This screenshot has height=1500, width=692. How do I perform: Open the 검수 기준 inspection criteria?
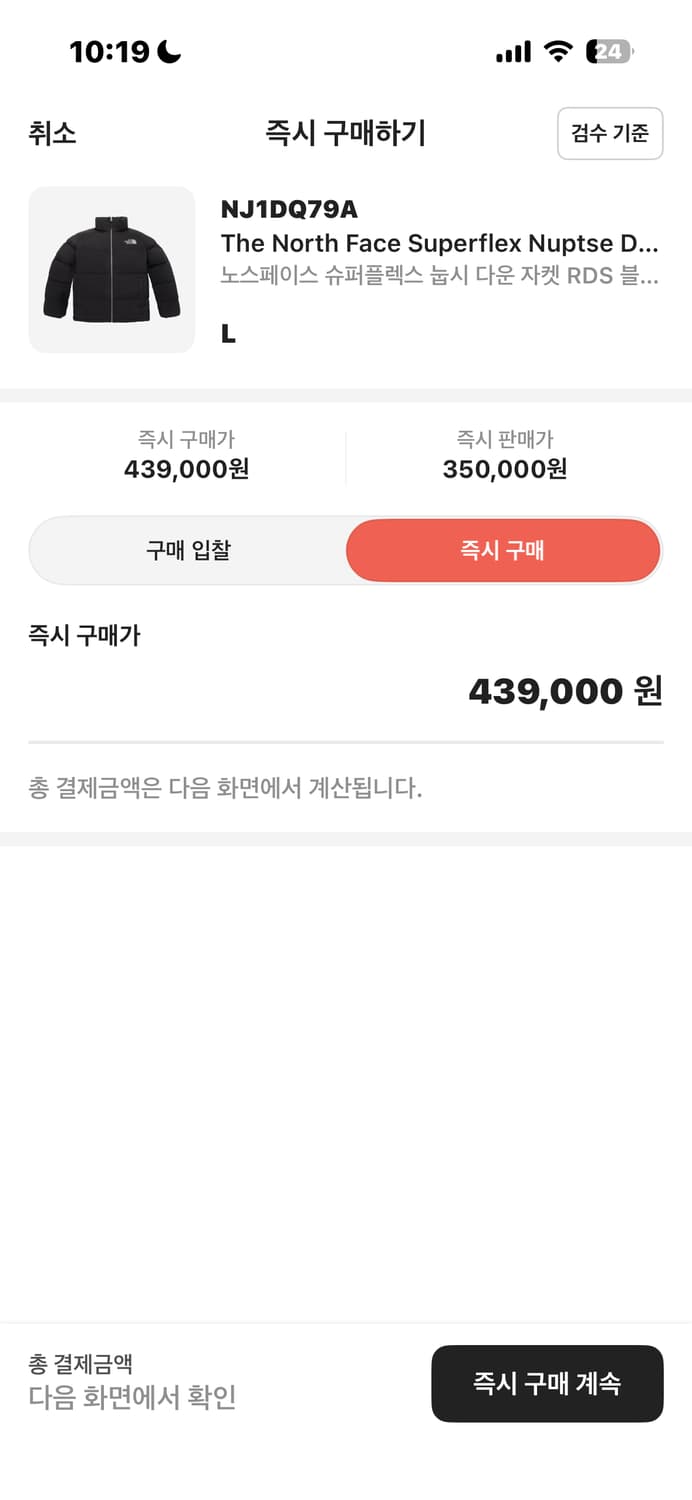coord(610,133)
